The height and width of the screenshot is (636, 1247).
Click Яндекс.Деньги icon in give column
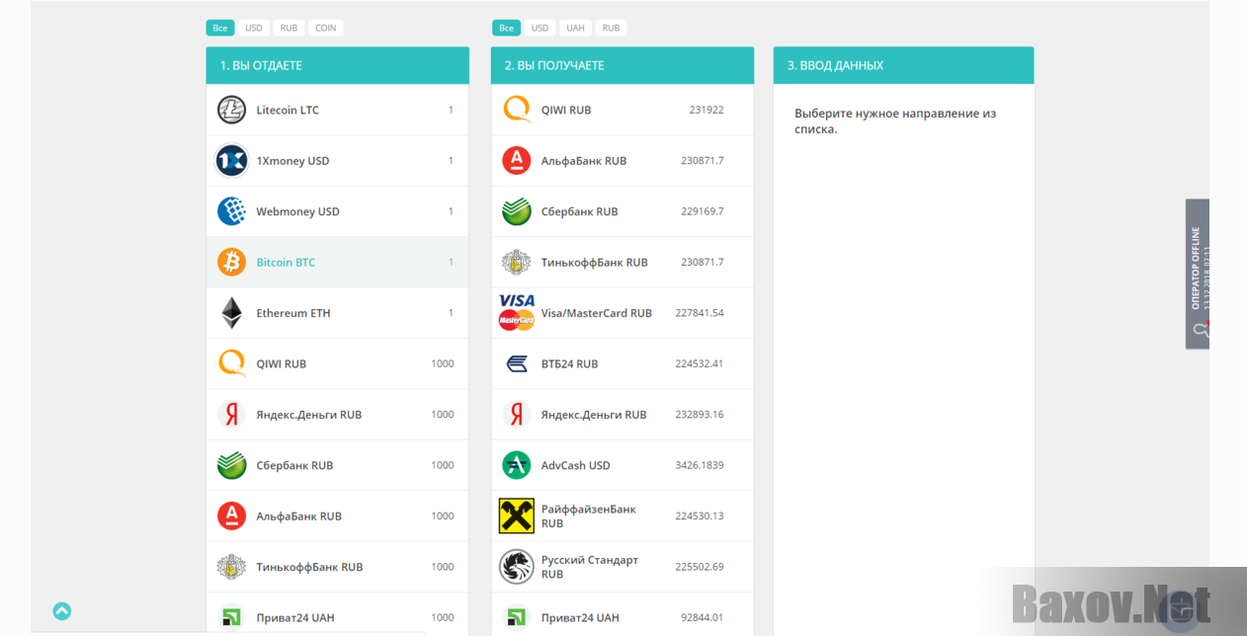[232, 414]
